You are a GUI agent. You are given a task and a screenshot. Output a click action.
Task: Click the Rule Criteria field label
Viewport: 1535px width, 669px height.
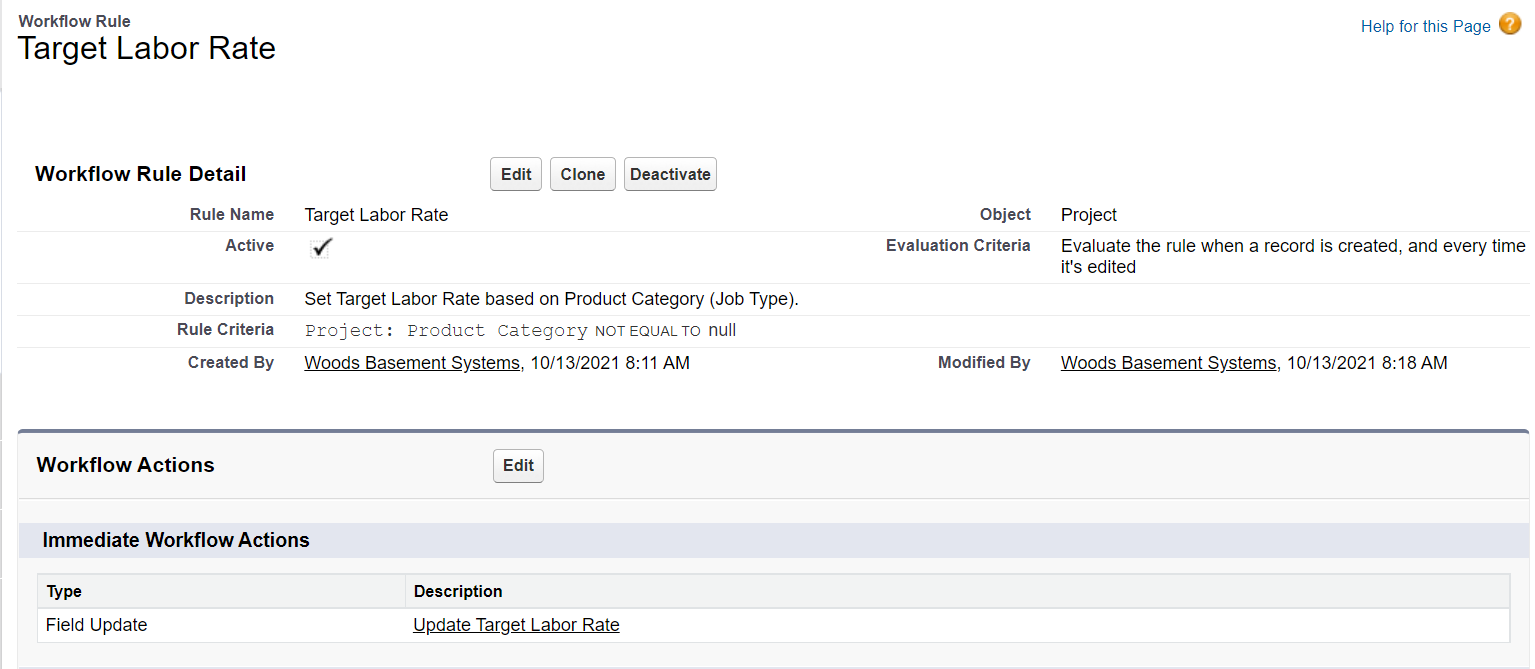pyautogui.click(x=225, y=330)
